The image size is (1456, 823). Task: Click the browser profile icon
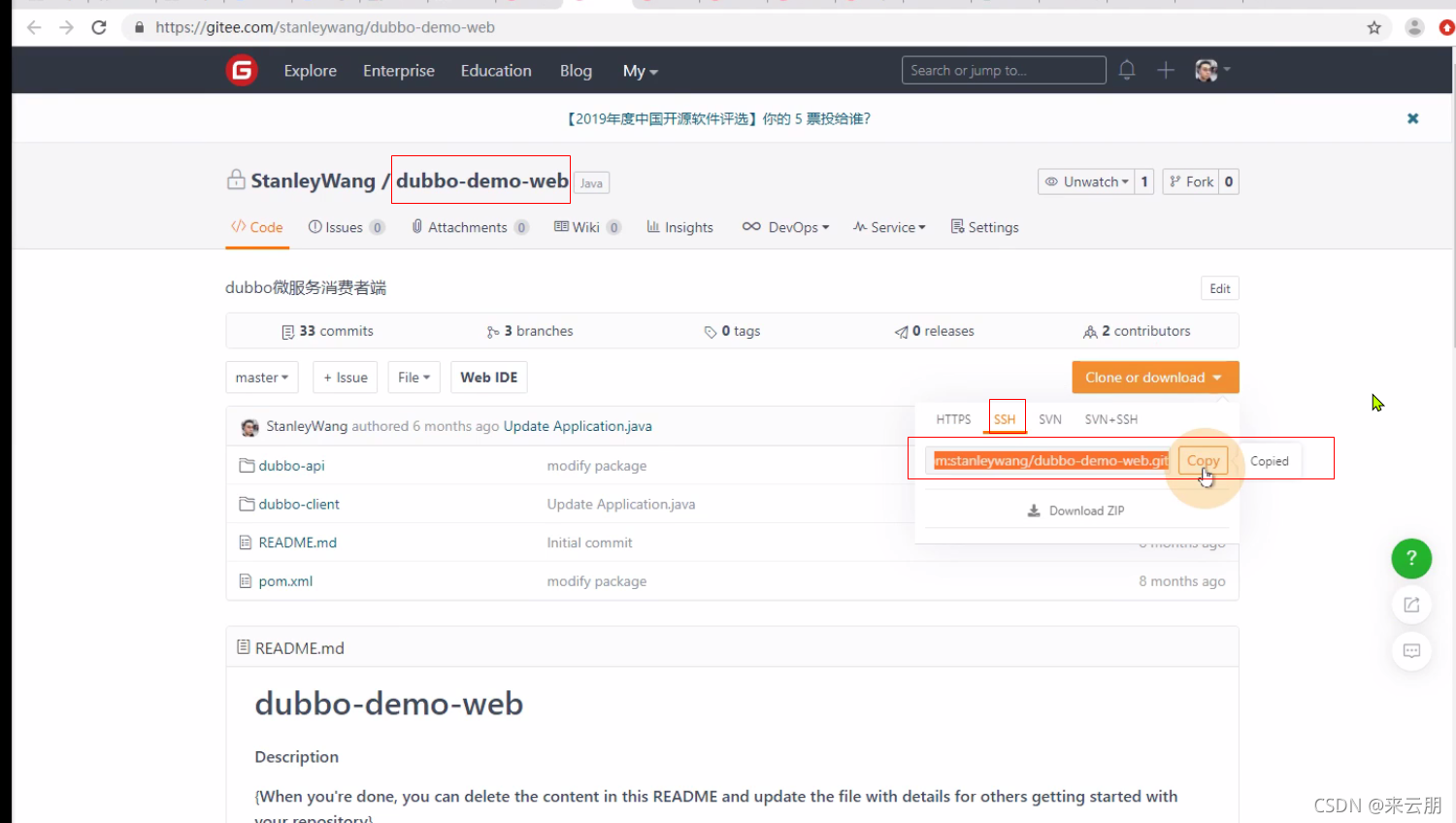coord(1414,27)
